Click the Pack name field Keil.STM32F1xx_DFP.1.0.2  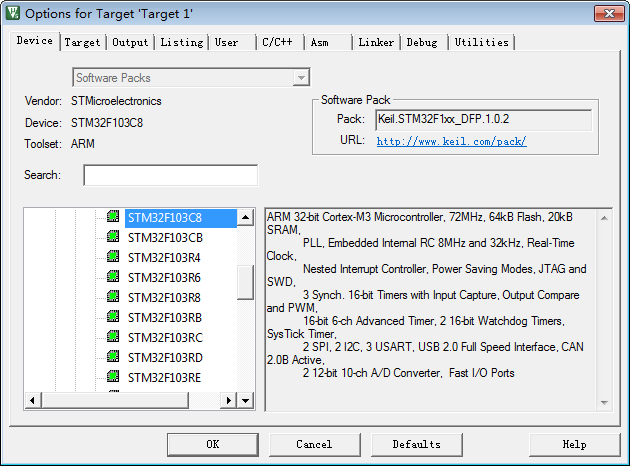[x=484, y=120]
